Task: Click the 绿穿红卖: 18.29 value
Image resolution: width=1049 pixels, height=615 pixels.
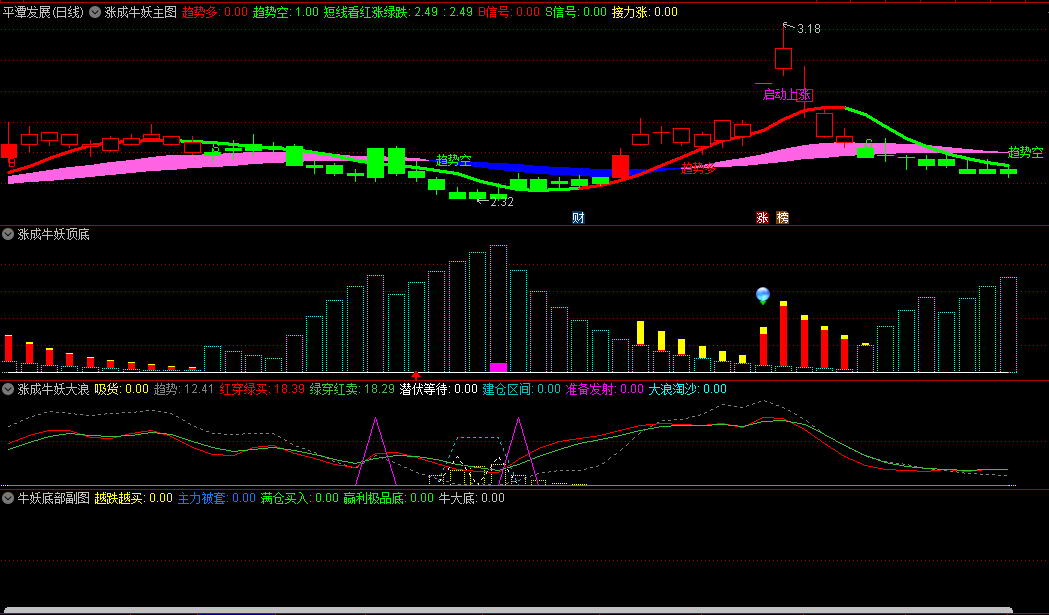Action: 352,389
